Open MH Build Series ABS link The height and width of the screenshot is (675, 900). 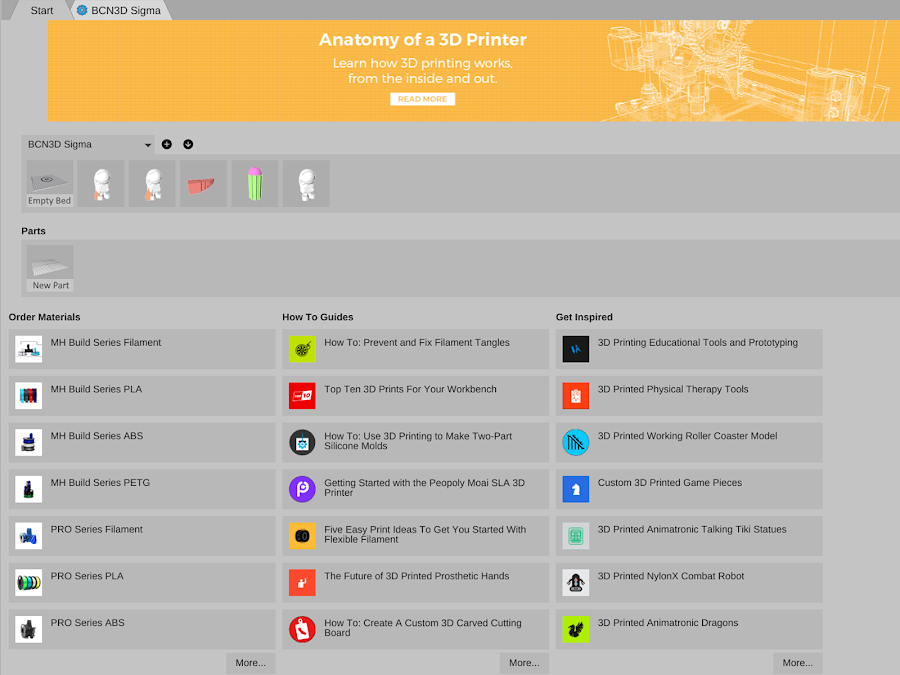(x=96, y=436)
